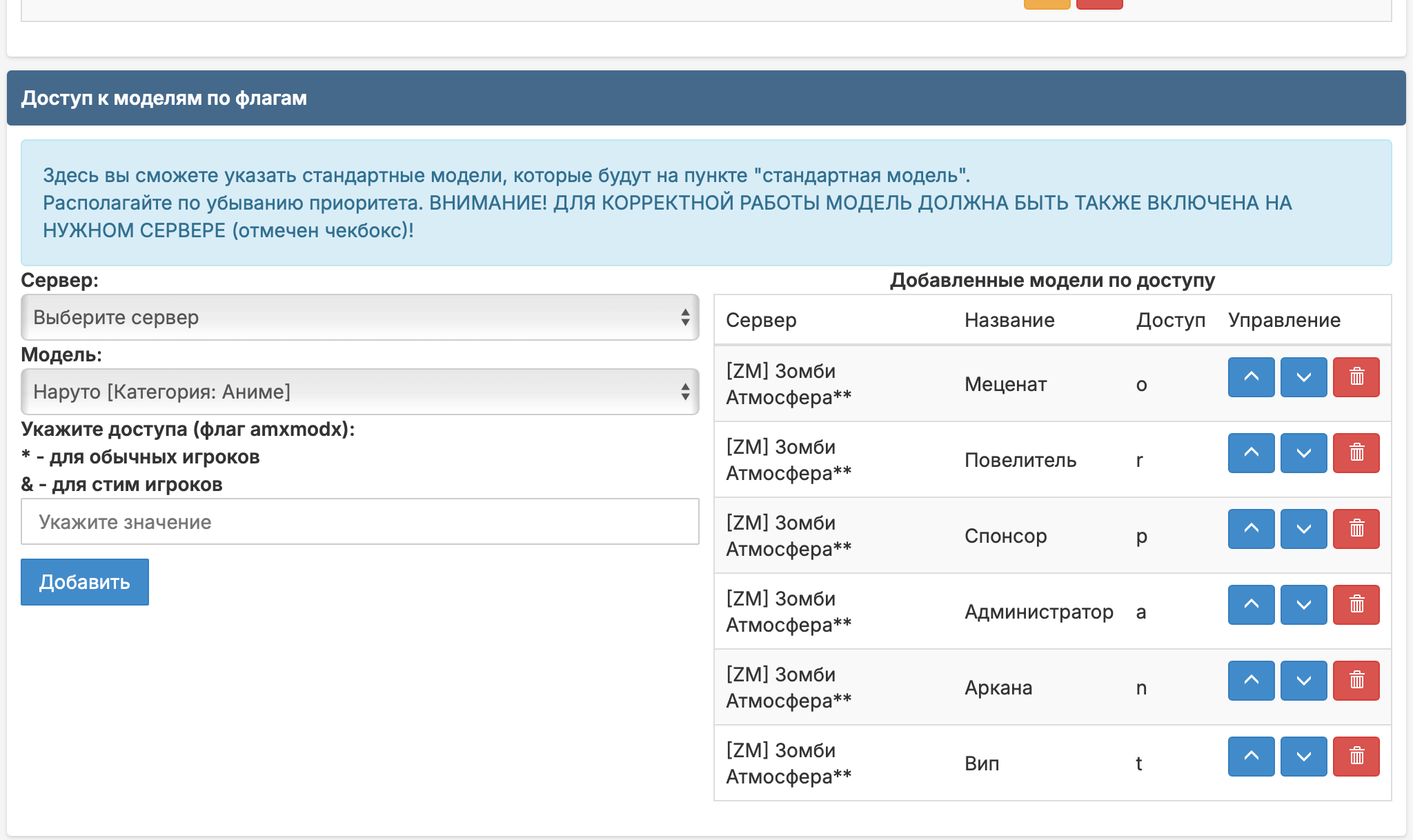This screenshot has width=1413, height=840.
Task: Delete the Администратор model entry
Action: coord(1356,605)
